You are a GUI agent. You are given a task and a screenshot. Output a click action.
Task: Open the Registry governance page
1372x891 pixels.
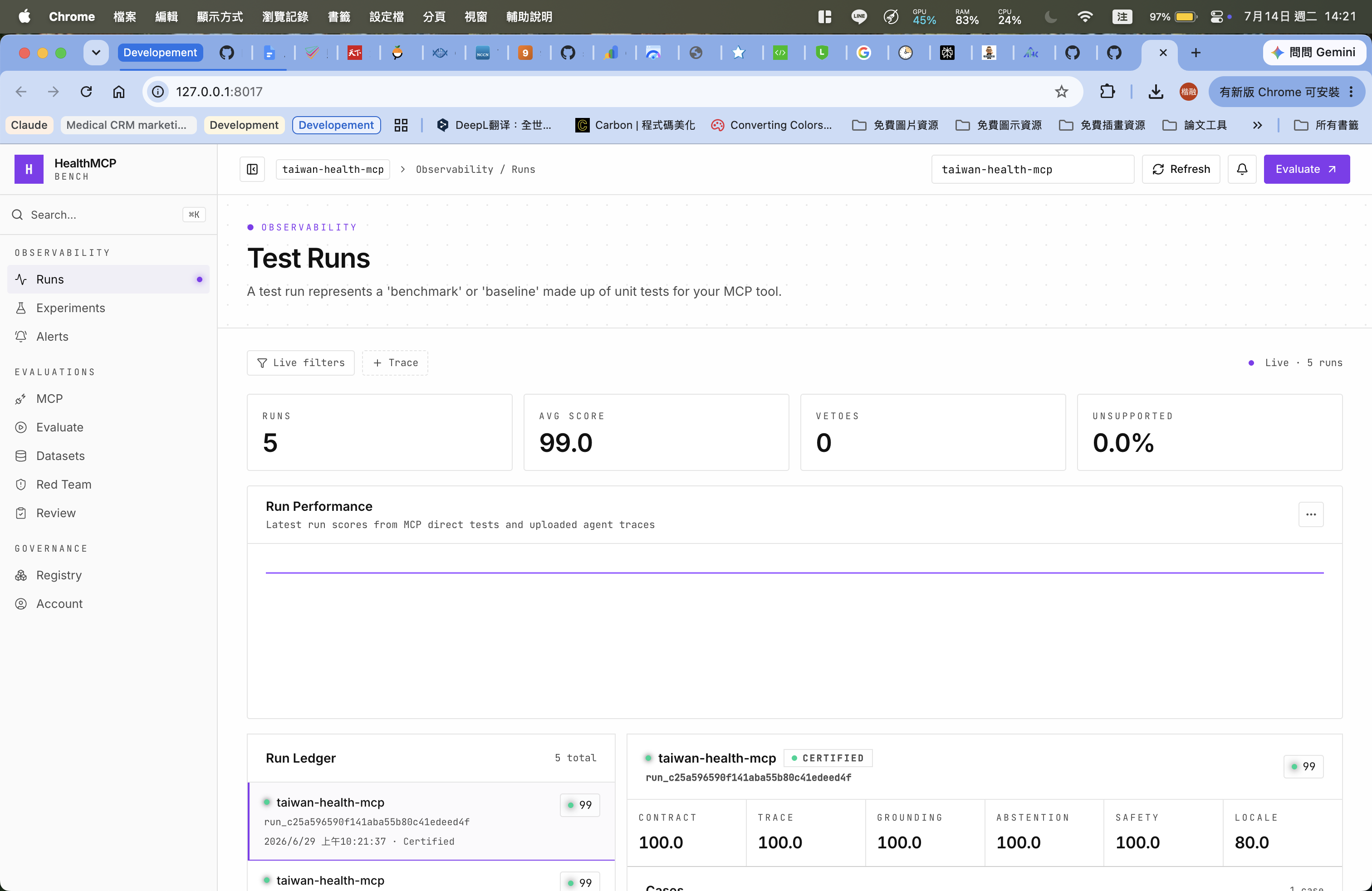(x=108, y=575)
